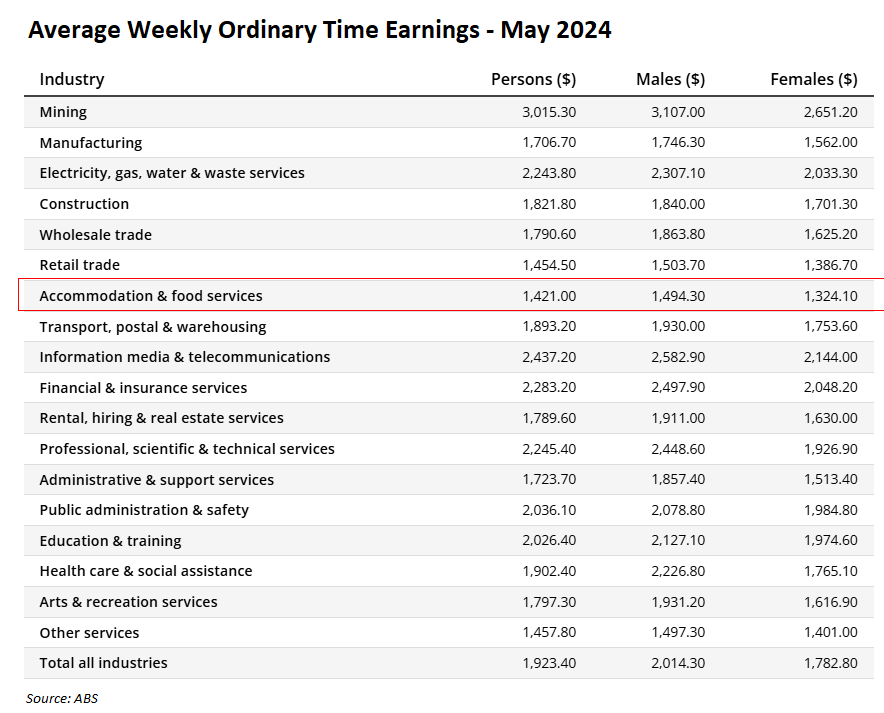Click Manufacturing persons value 1,706.70
This screenshot has width=884, height=713.
pos(549,143)
